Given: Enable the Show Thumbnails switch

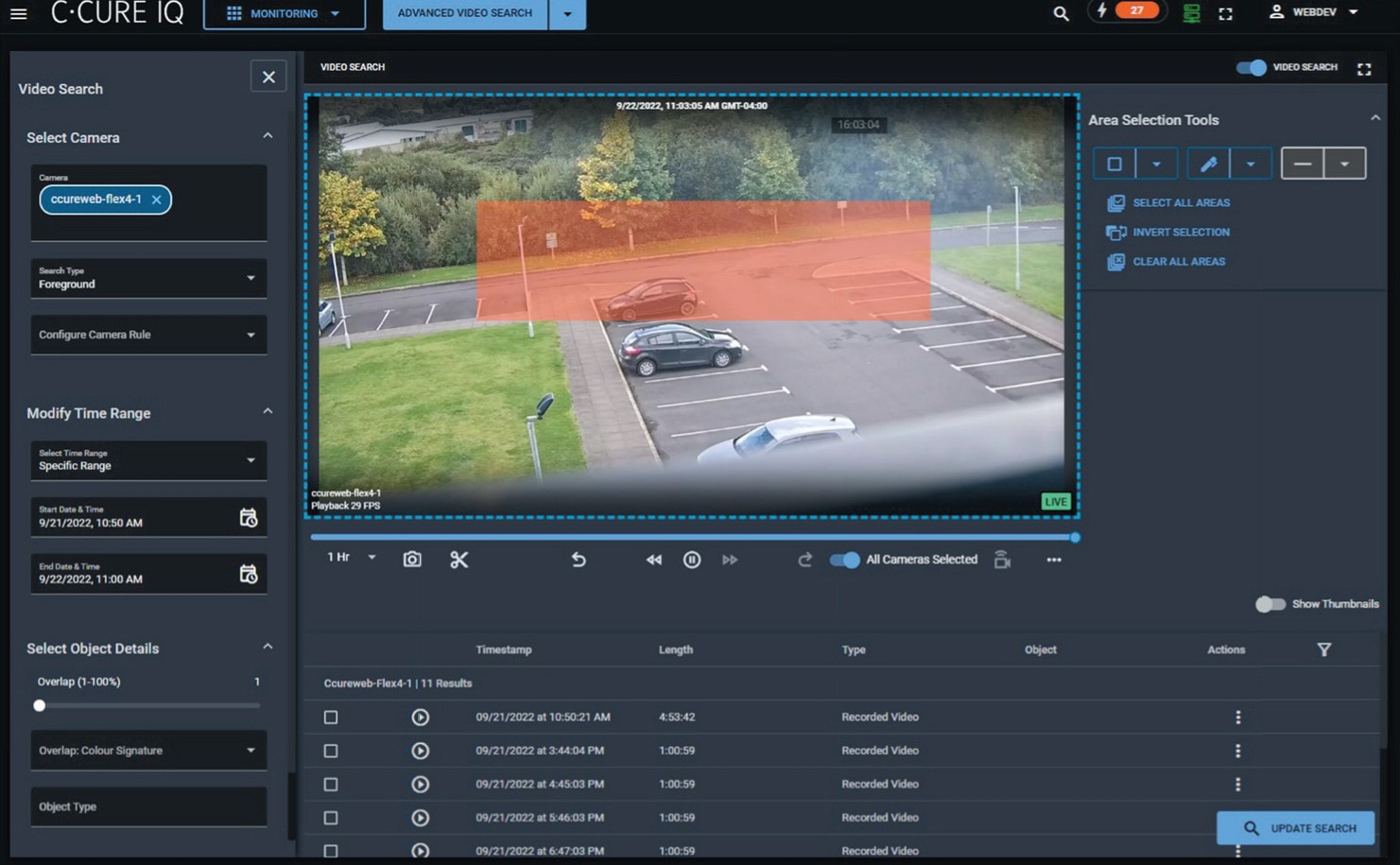Looking at the screenshot, I should coord(1270,604).
